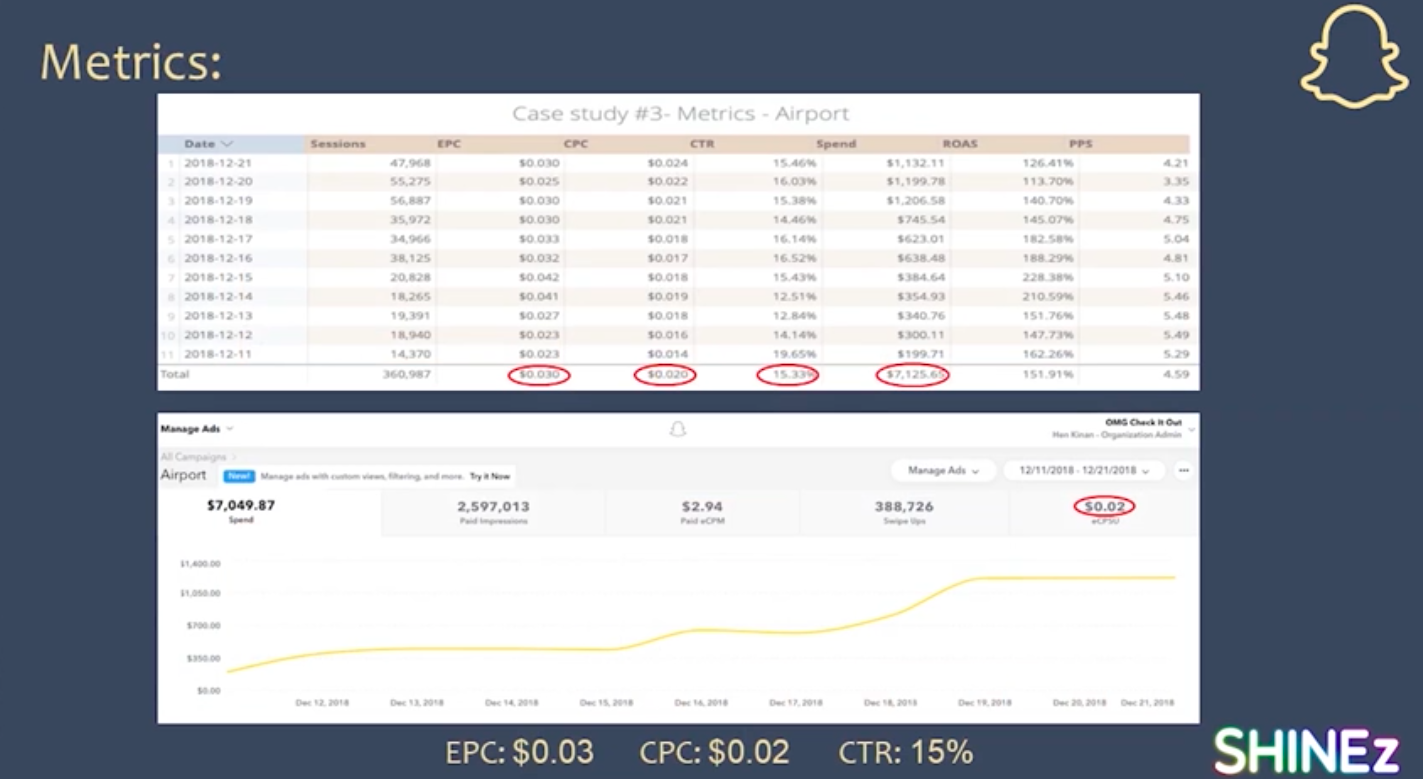1423x779 pixels.
Task: Click the EPC column header
Action: coord(449,144)
